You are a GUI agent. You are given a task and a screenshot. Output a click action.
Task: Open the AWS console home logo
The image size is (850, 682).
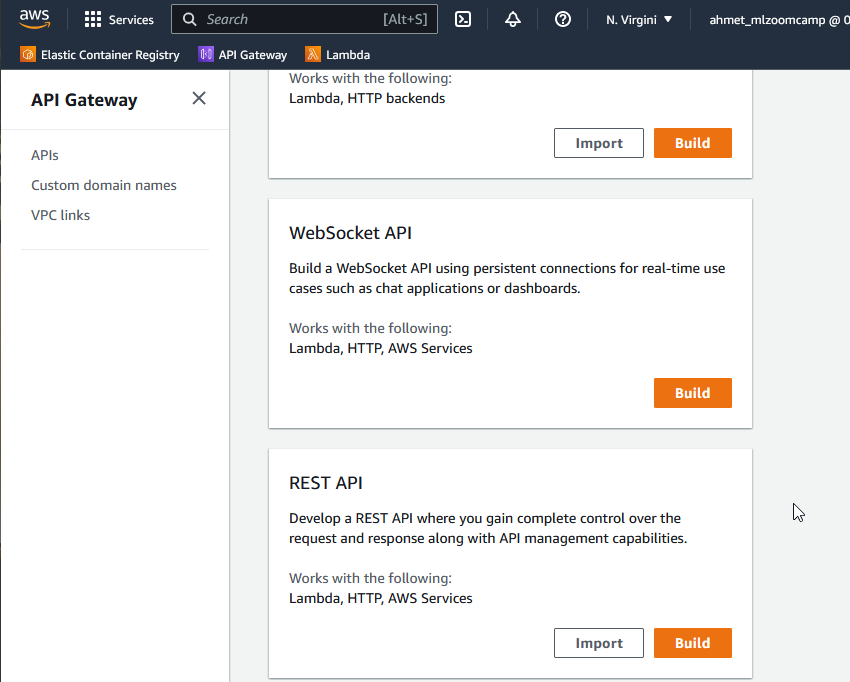tap(35, 19)
